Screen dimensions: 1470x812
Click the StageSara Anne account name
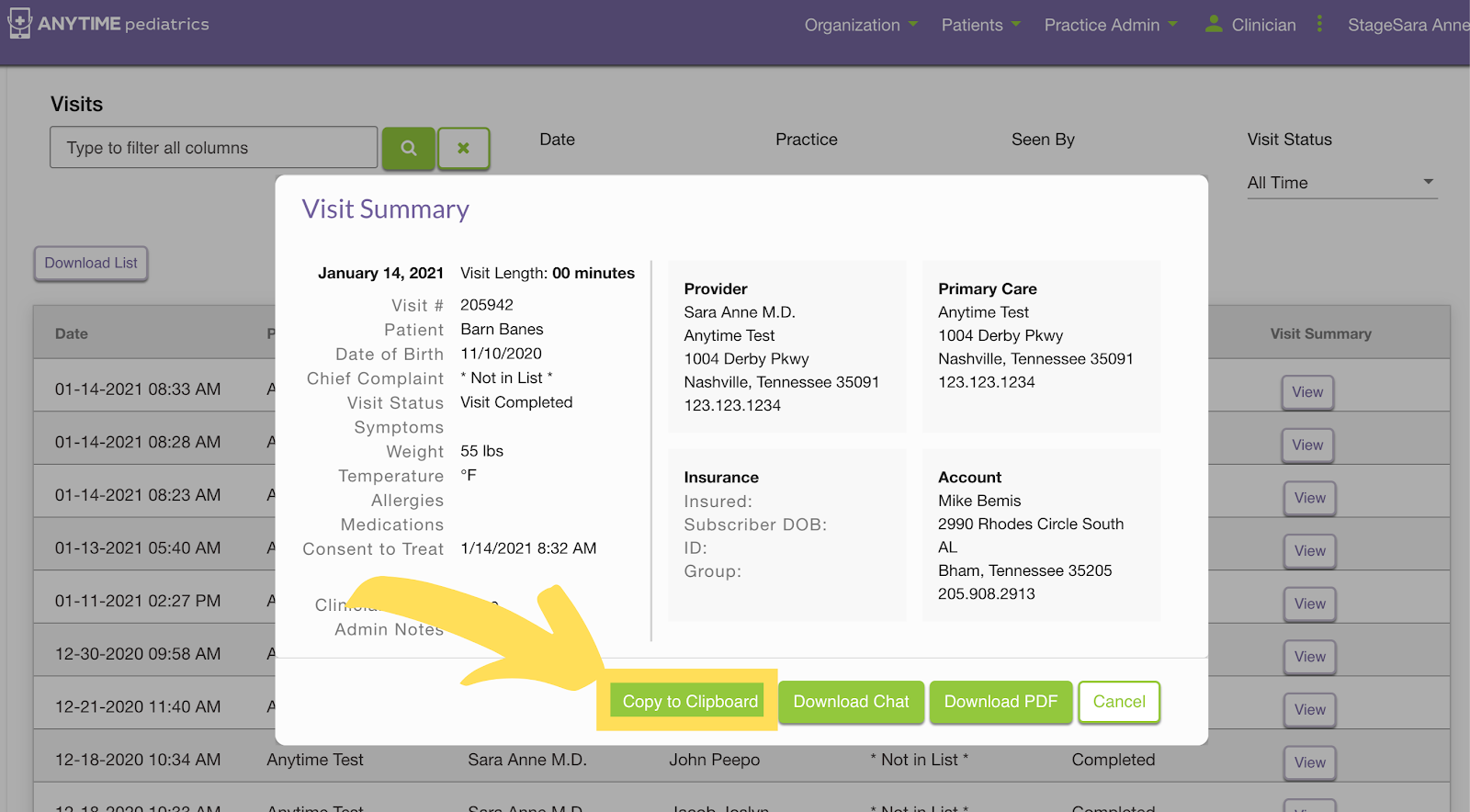1408,25
